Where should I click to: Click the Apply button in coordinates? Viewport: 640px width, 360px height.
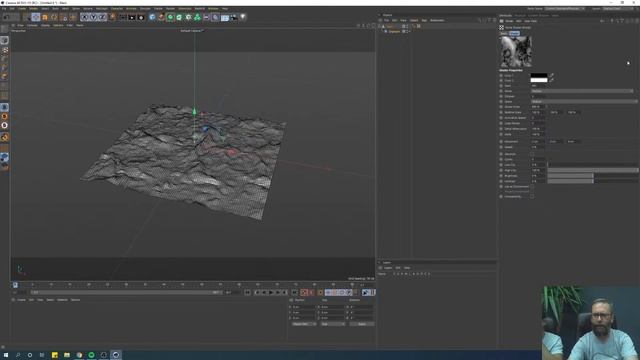(362, 324)
